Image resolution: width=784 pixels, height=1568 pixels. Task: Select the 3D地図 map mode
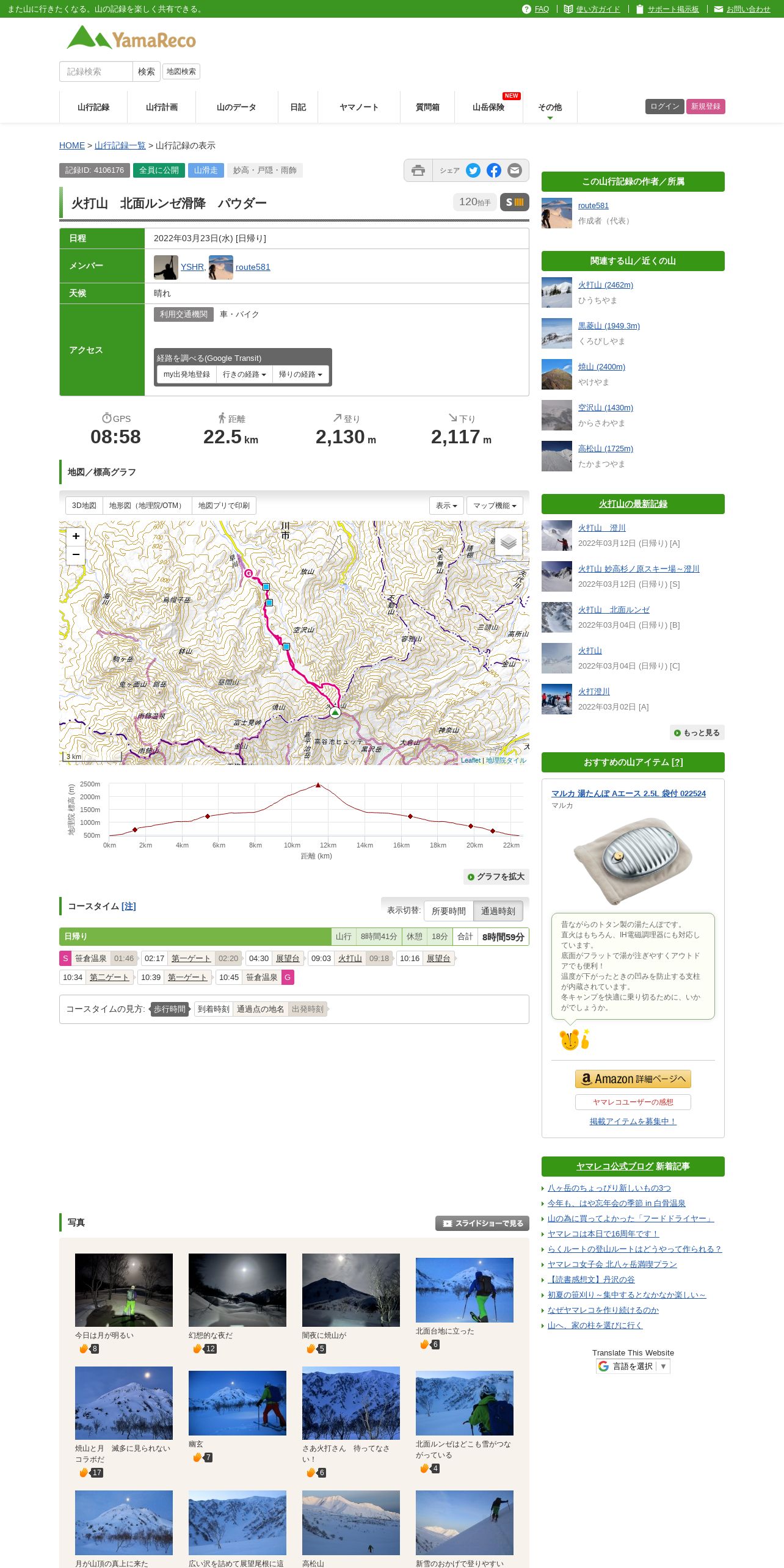[84, 506]
